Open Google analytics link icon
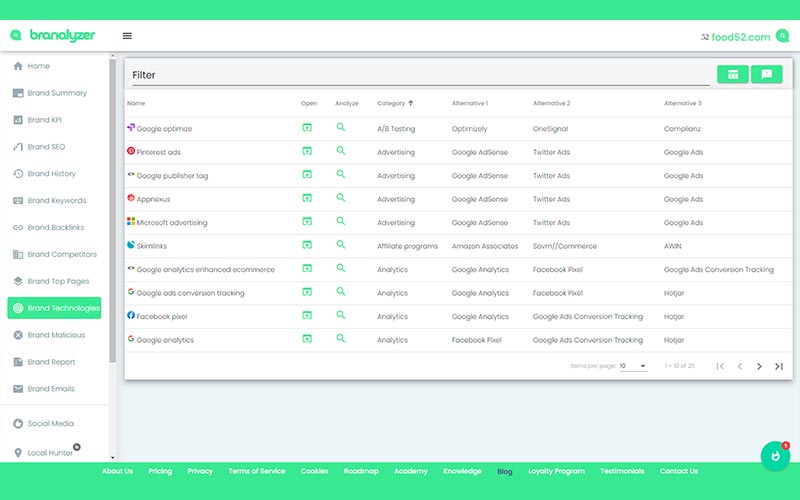 coord(307,339)
